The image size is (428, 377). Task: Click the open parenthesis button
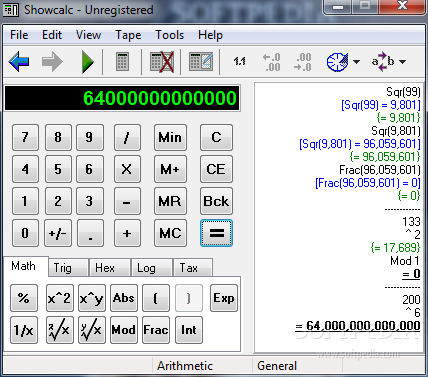point(156,298)
